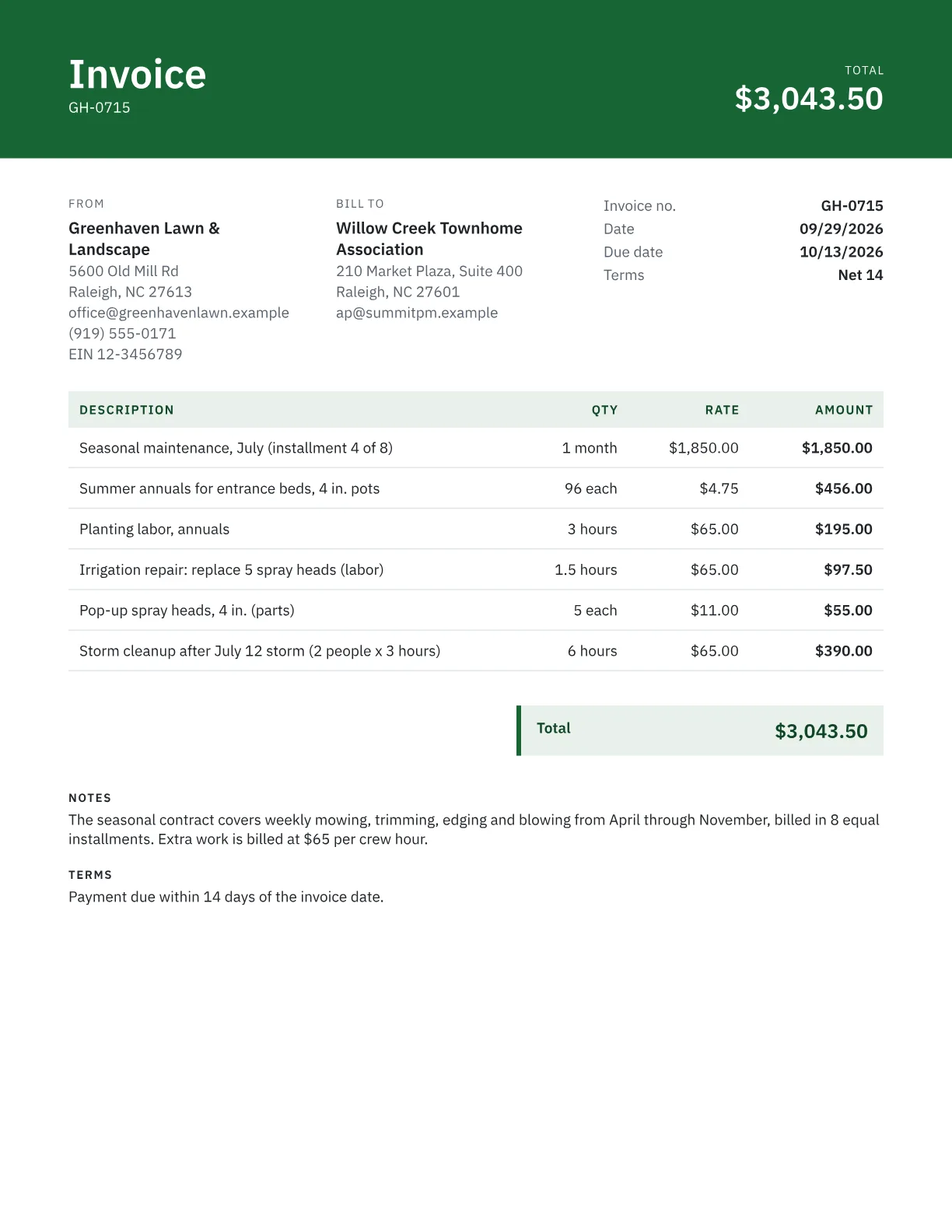Image resolution: width=952 pixels, height=1232 pixels.
Task: Click the $3,043.50 total in green header
Action: (809, 99)
